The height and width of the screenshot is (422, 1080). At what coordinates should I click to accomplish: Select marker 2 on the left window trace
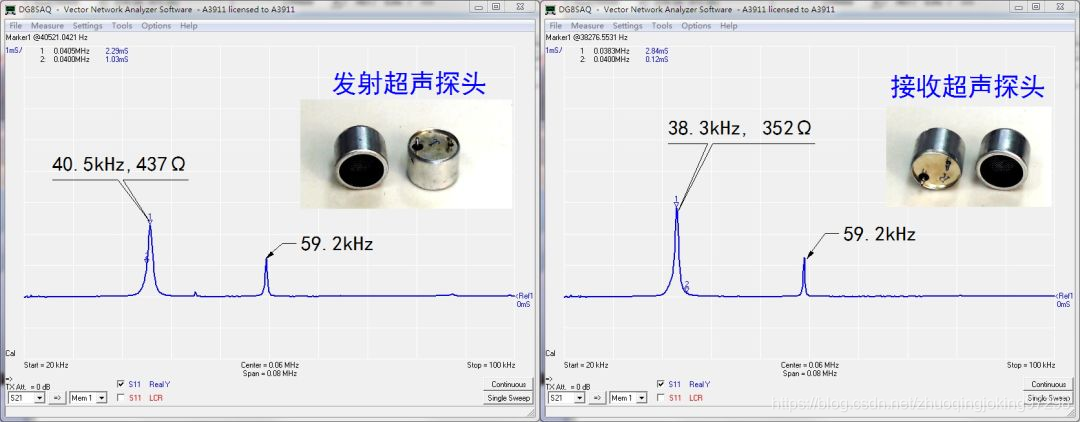click(x=147, y=259)
